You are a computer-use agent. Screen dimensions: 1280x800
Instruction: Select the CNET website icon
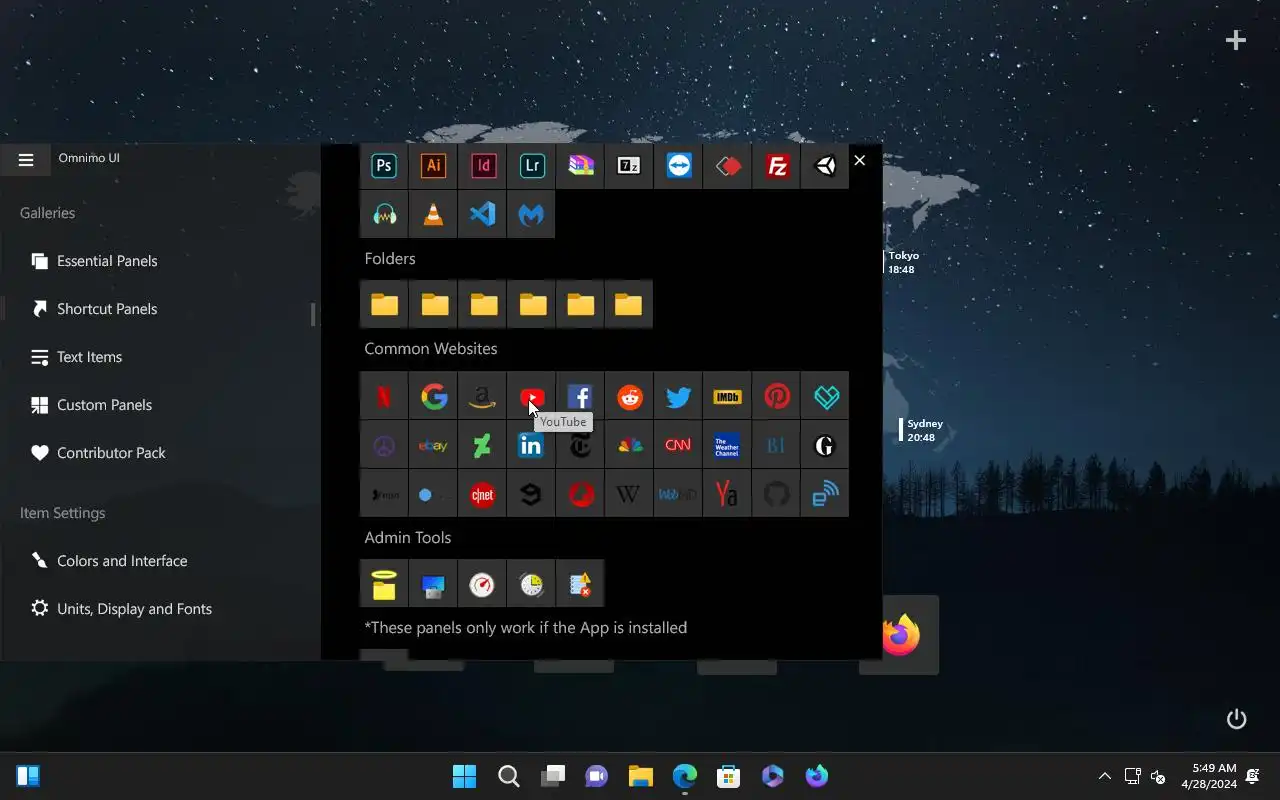coord(483,494)
